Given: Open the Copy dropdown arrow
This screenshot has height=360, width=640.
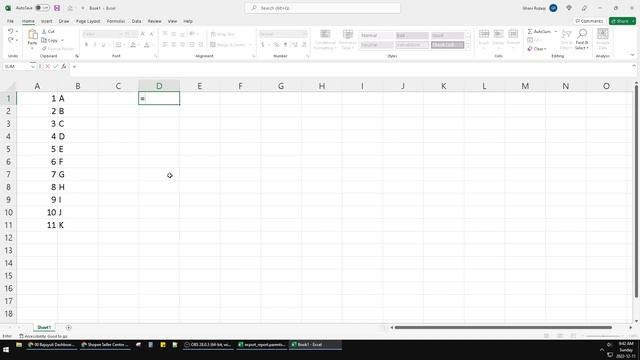Looking at the screenshot, I should pyautogui.click(x=62, y=40).
